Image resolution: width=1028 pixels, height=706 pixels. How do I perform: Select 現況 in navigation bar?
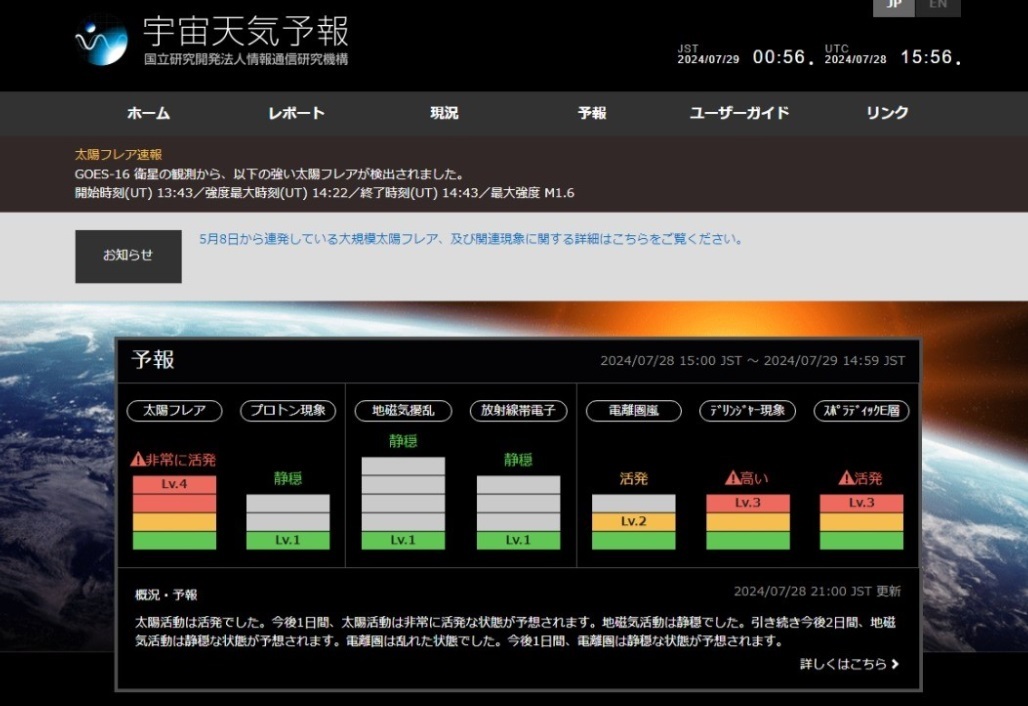coord(444,113)
